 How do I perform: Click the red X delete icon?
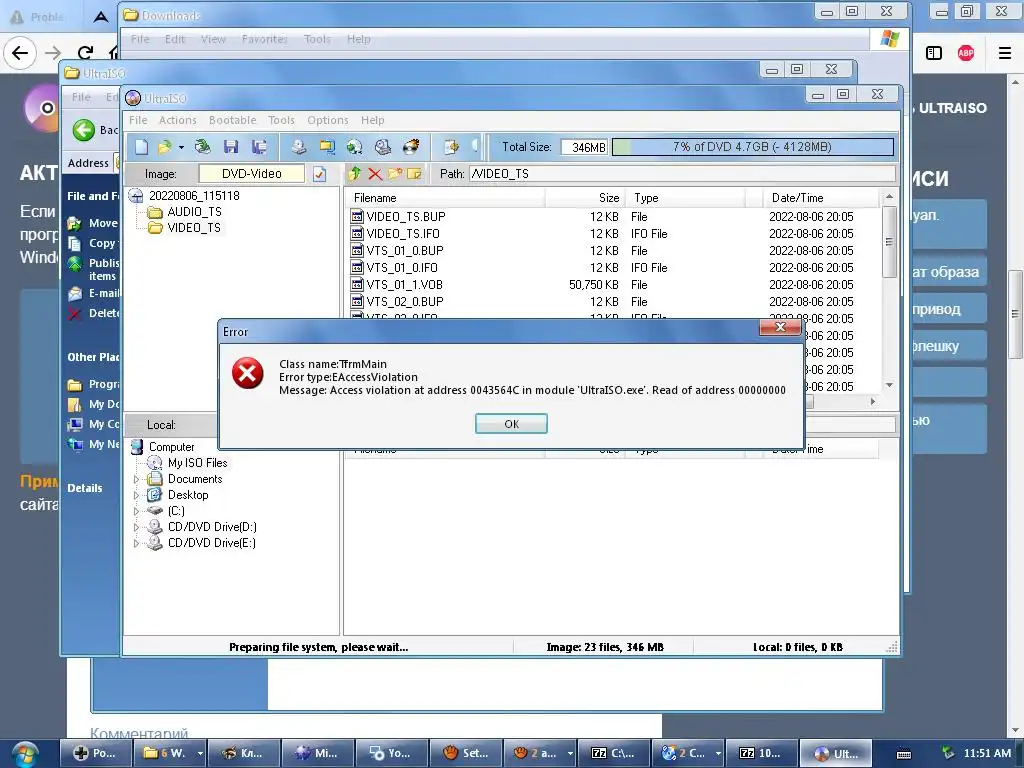pos(375,174)
